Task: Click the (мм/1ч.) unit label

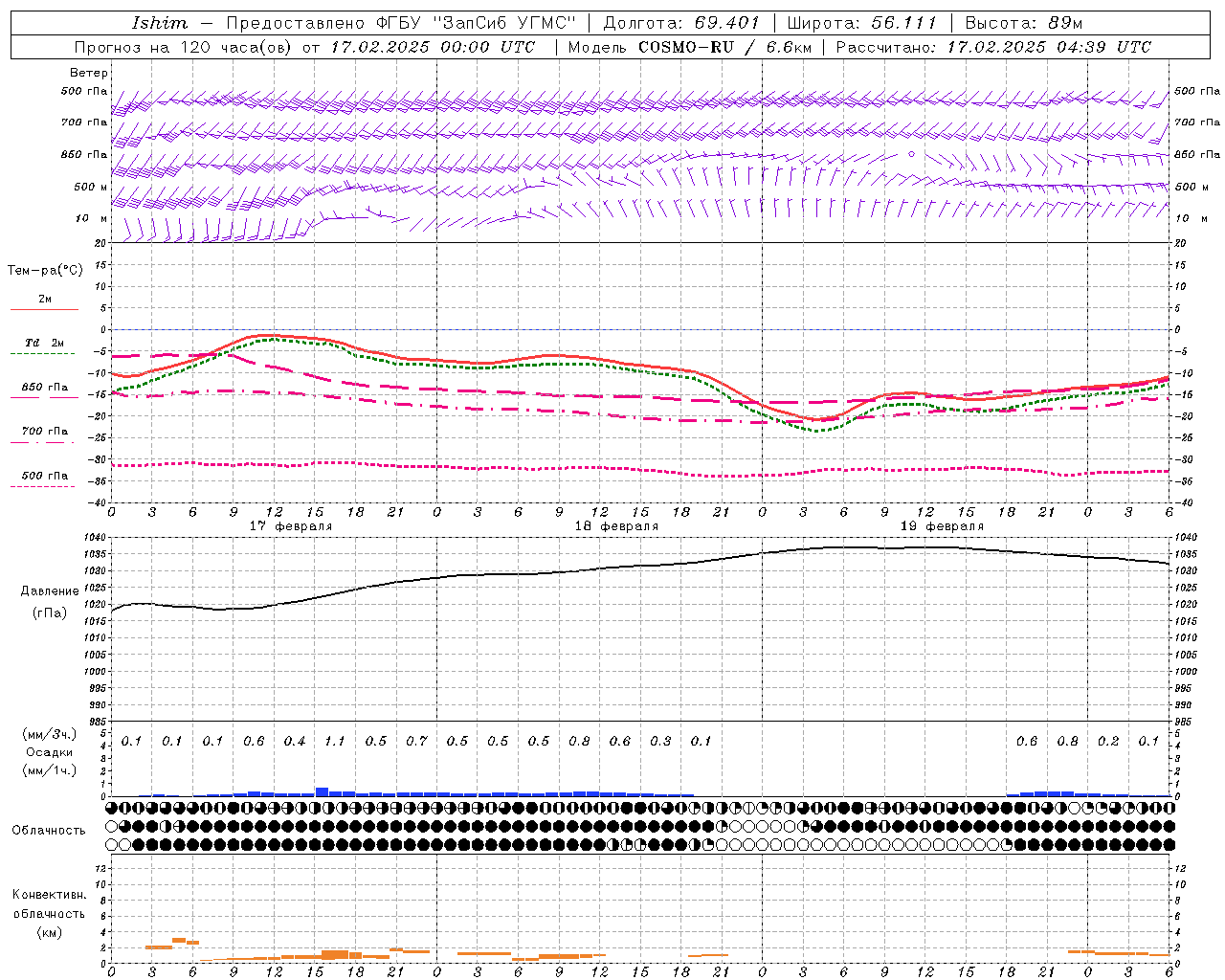Action: pos(50,770)
